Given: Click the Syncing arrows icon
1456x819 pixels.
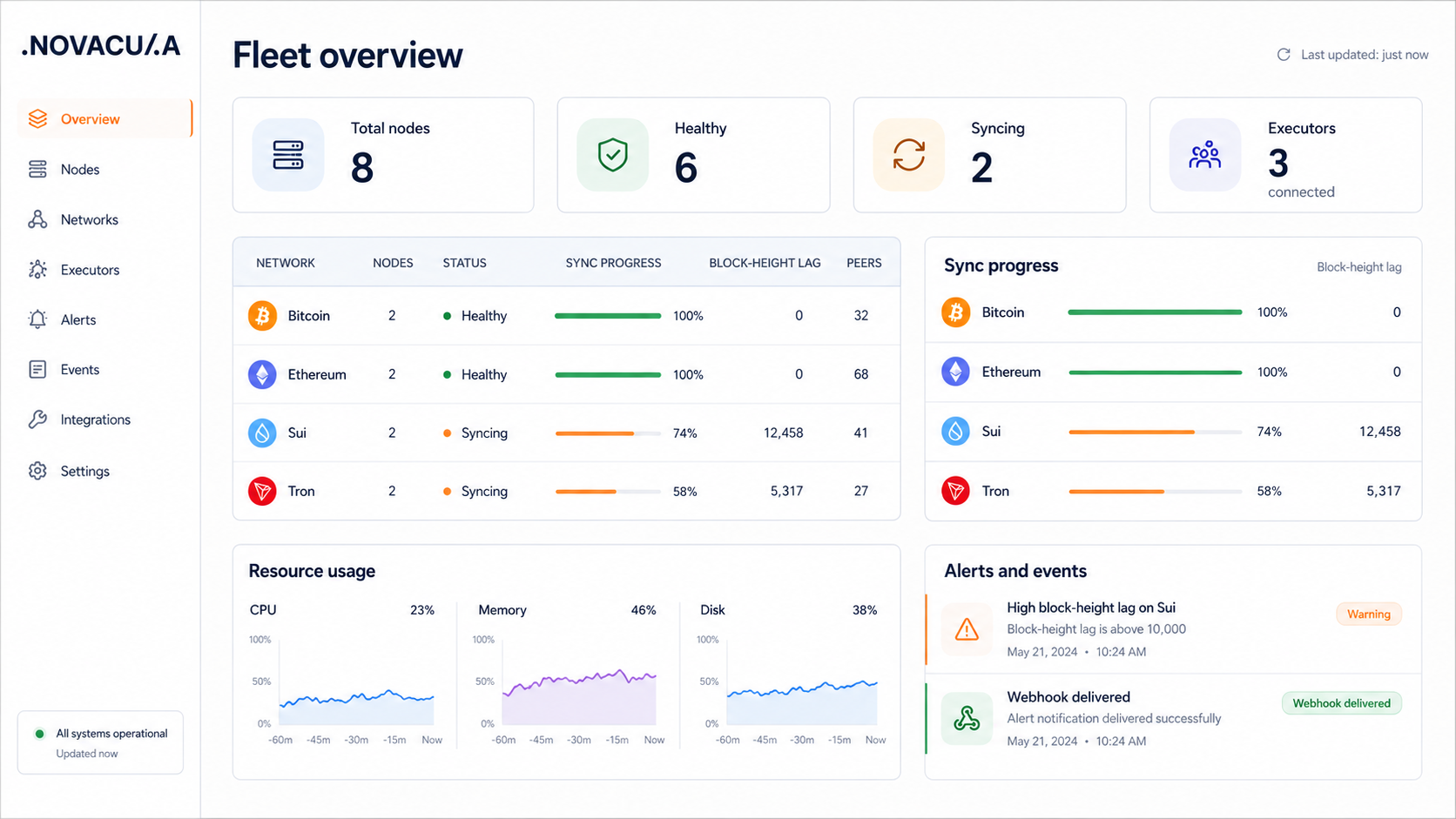Looking at the screenshot, I should [909, 155].
